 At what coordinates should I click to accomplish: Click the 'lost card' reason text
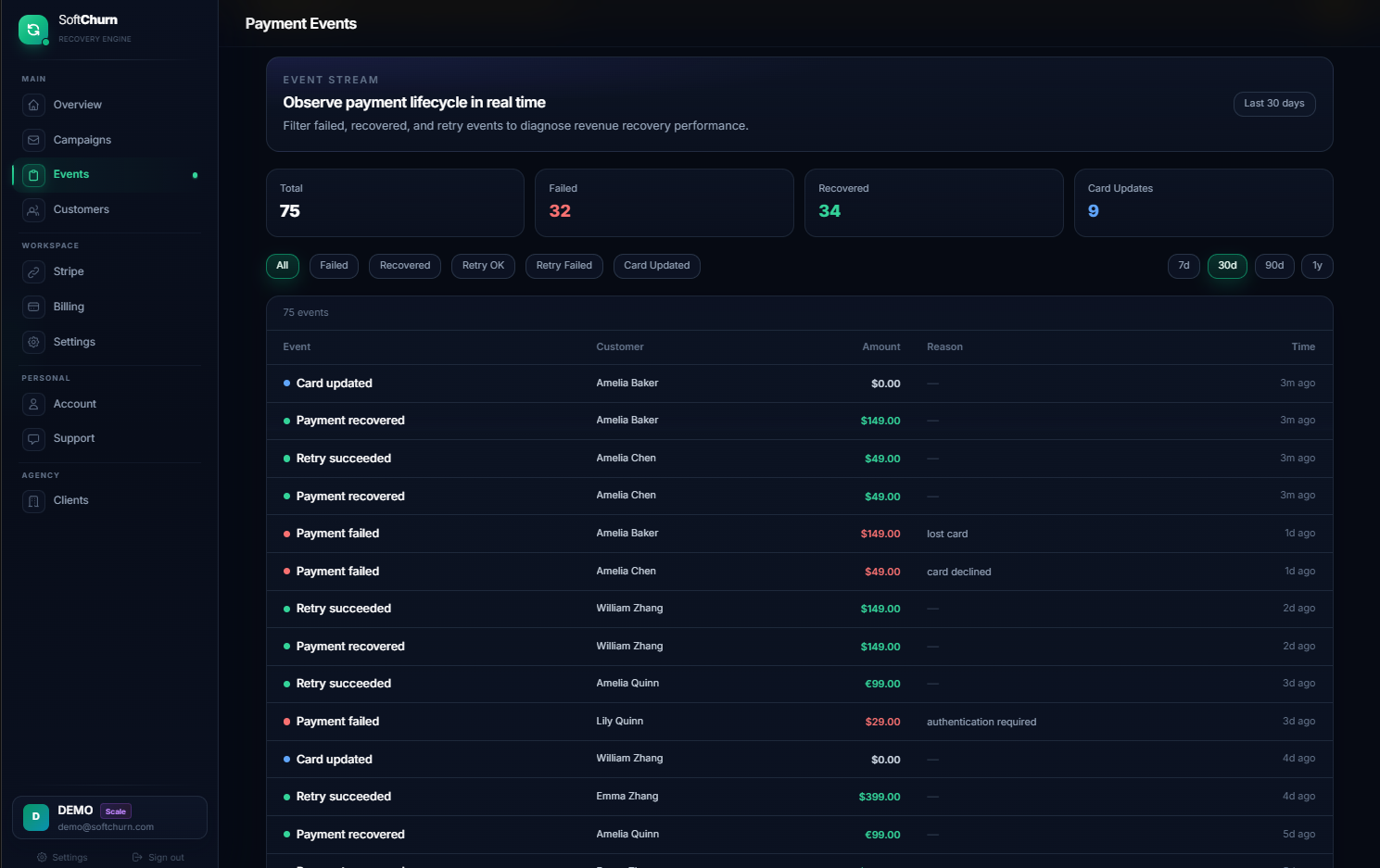click(x=947, y=535)
